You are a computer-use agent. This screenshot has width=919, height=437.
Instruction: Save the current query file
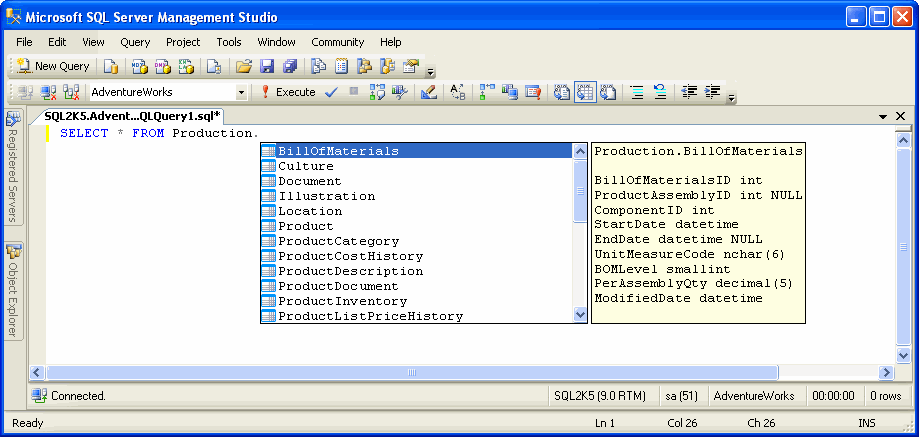pyautogui.click(x=267, y=66)
